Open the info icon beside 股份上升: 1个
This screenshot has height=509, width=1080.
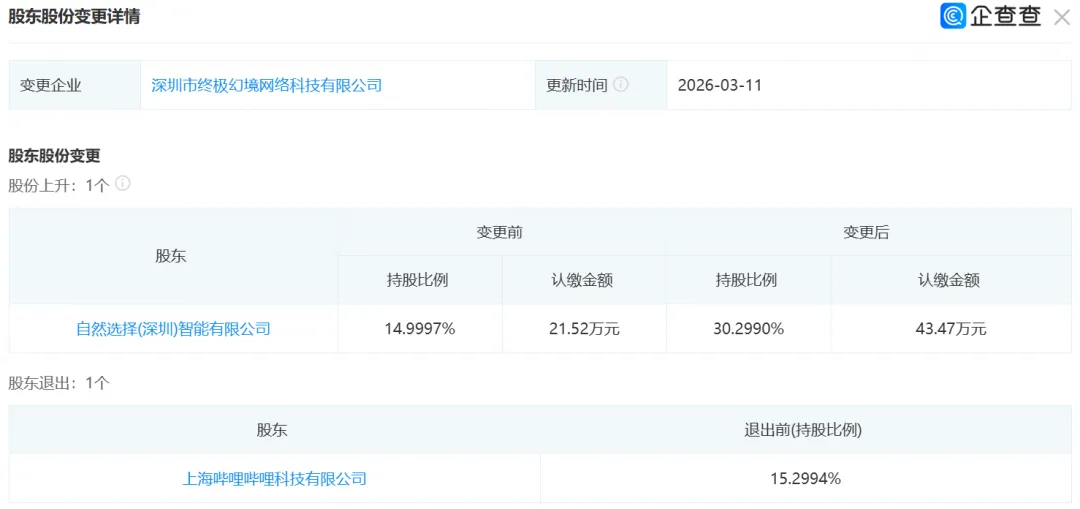click(x=123, y=183)
